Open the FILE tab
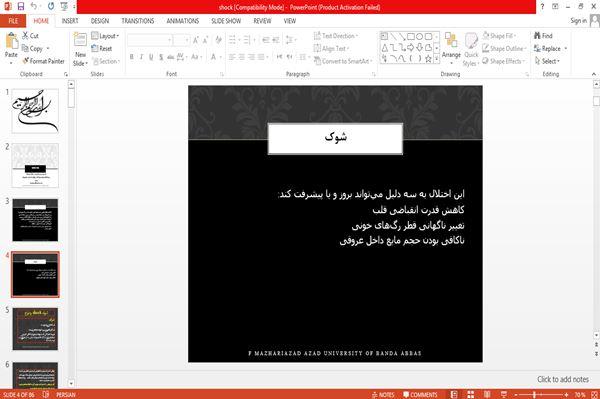The height and width of the screenshot is (399, 600). pos(13,21)
